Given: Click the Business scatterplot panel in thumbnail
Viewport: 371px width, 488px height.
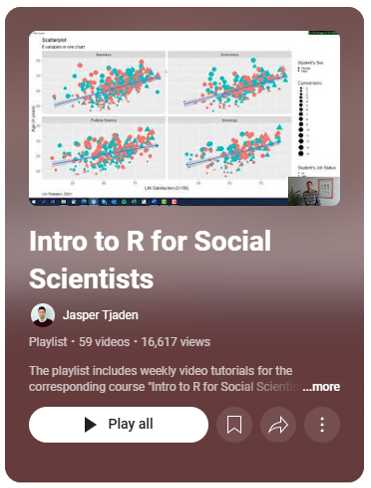Looking at the screenshot, I should point(104,83).
